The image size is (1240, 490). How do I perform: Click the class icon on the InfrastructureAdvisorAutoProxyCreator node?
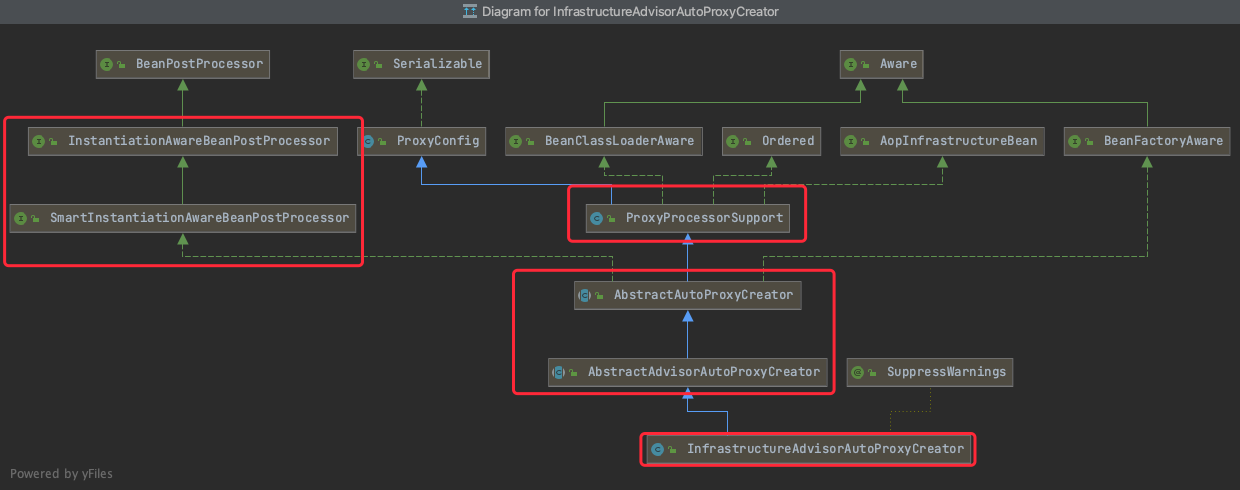point(658,449)
